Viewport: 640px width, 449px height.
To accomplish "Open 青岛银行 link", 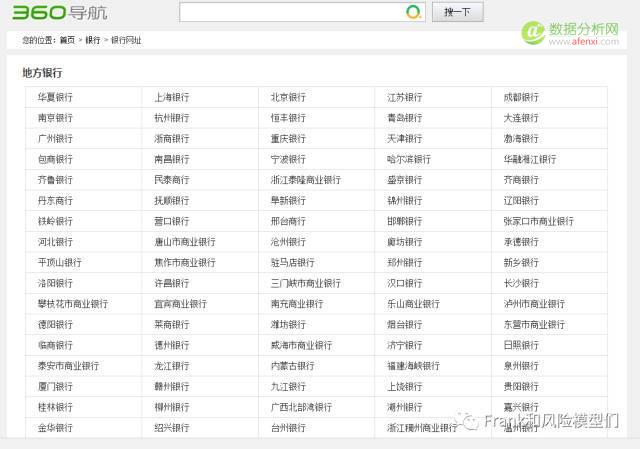I will [x=404, y=118].
